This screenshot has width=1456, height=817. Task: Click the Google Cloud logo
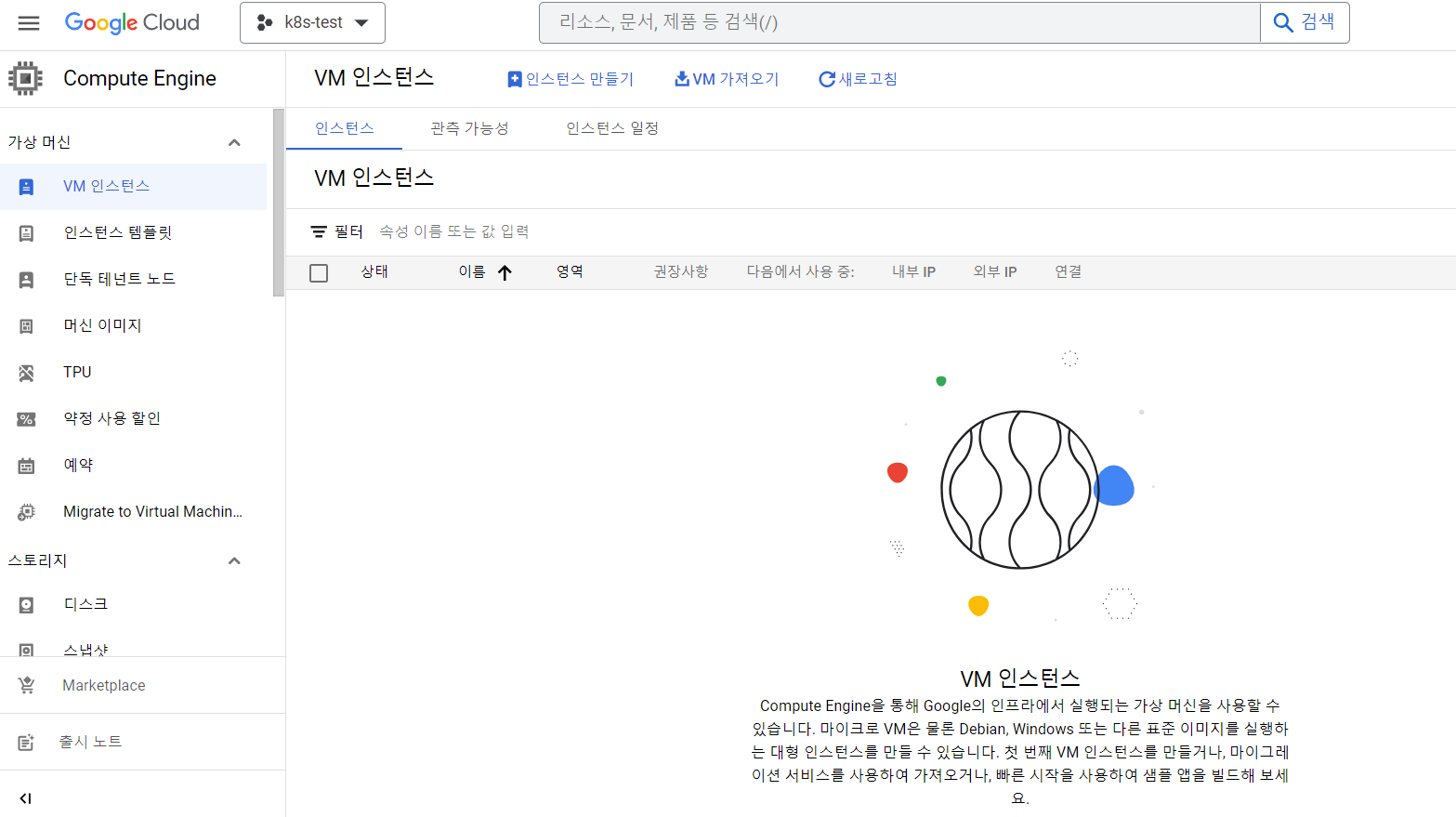coord(132,23)
